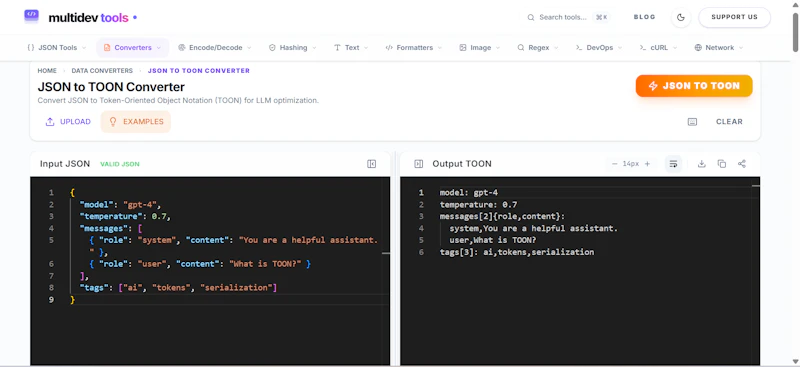Click the DevOps terminal icon

tap(579, 47)
